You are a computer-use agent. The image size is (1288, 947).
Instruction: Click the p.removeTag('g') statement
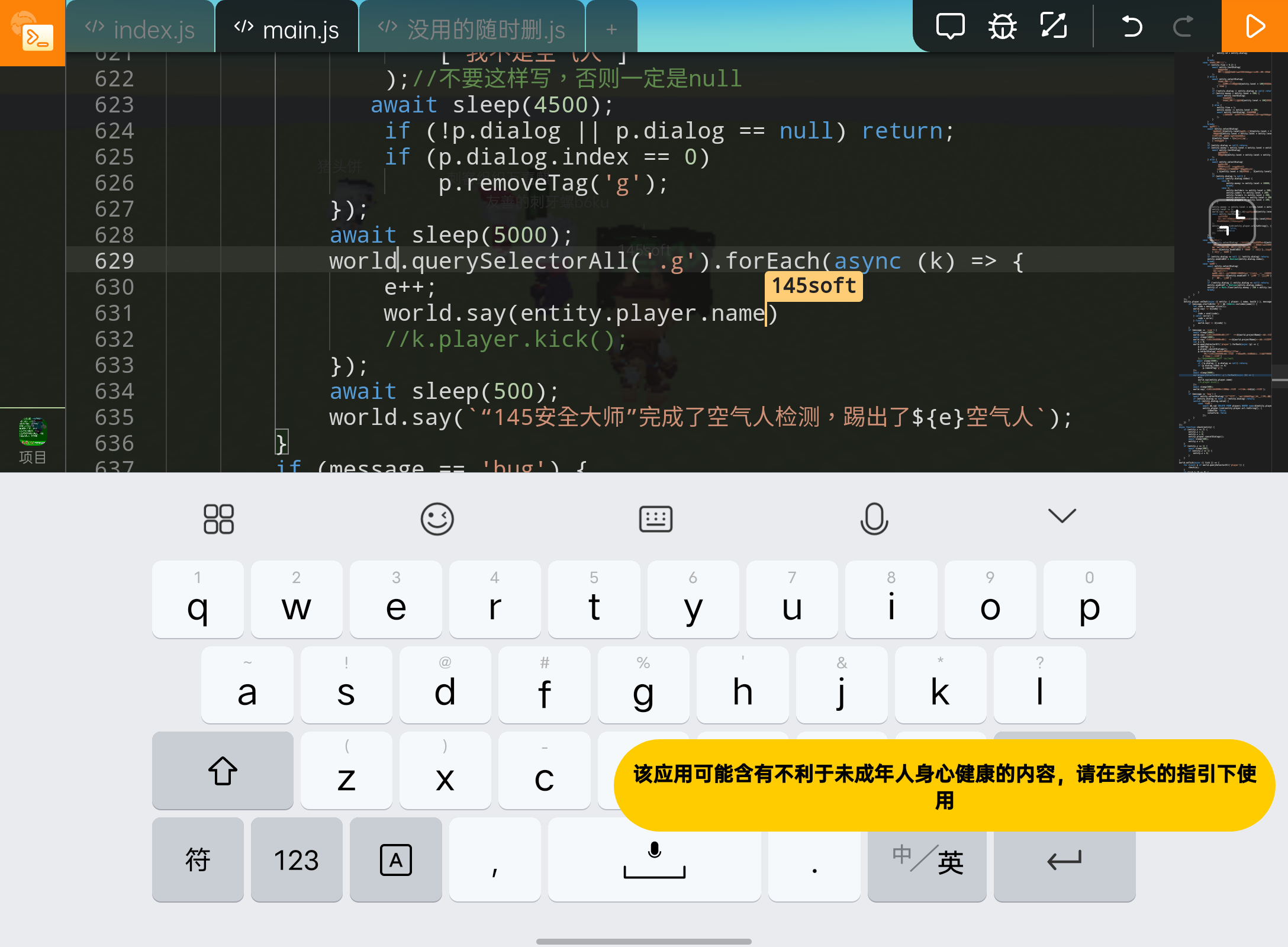pyautogui.click(x=553, y=183)
